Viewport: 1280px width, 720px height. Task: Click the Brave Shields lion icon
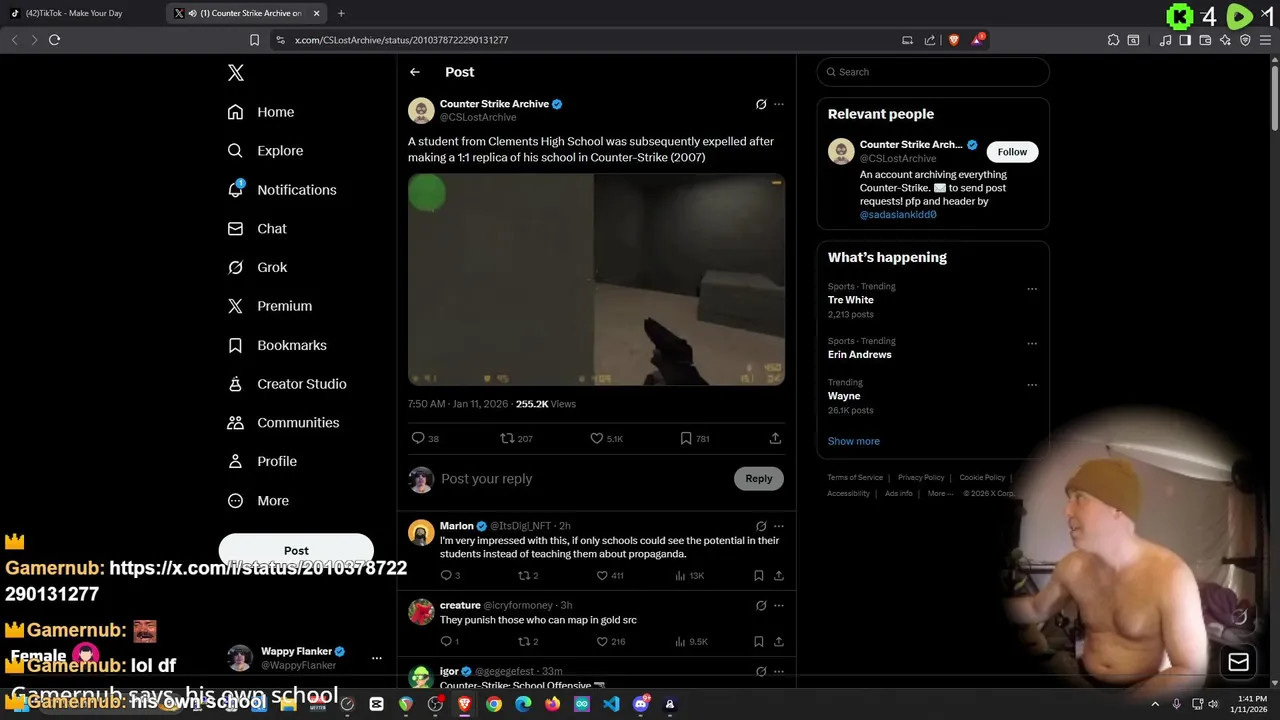pos(953,40)
